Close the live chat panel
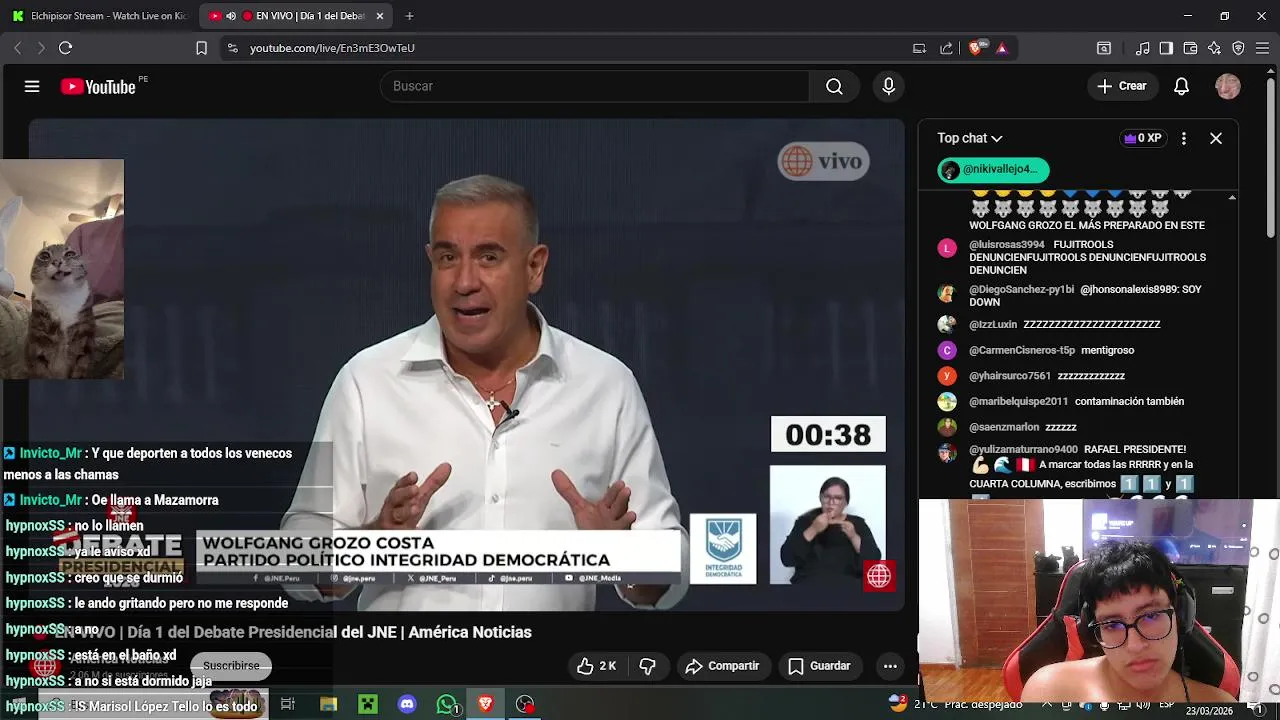 tap(1216, 138)
